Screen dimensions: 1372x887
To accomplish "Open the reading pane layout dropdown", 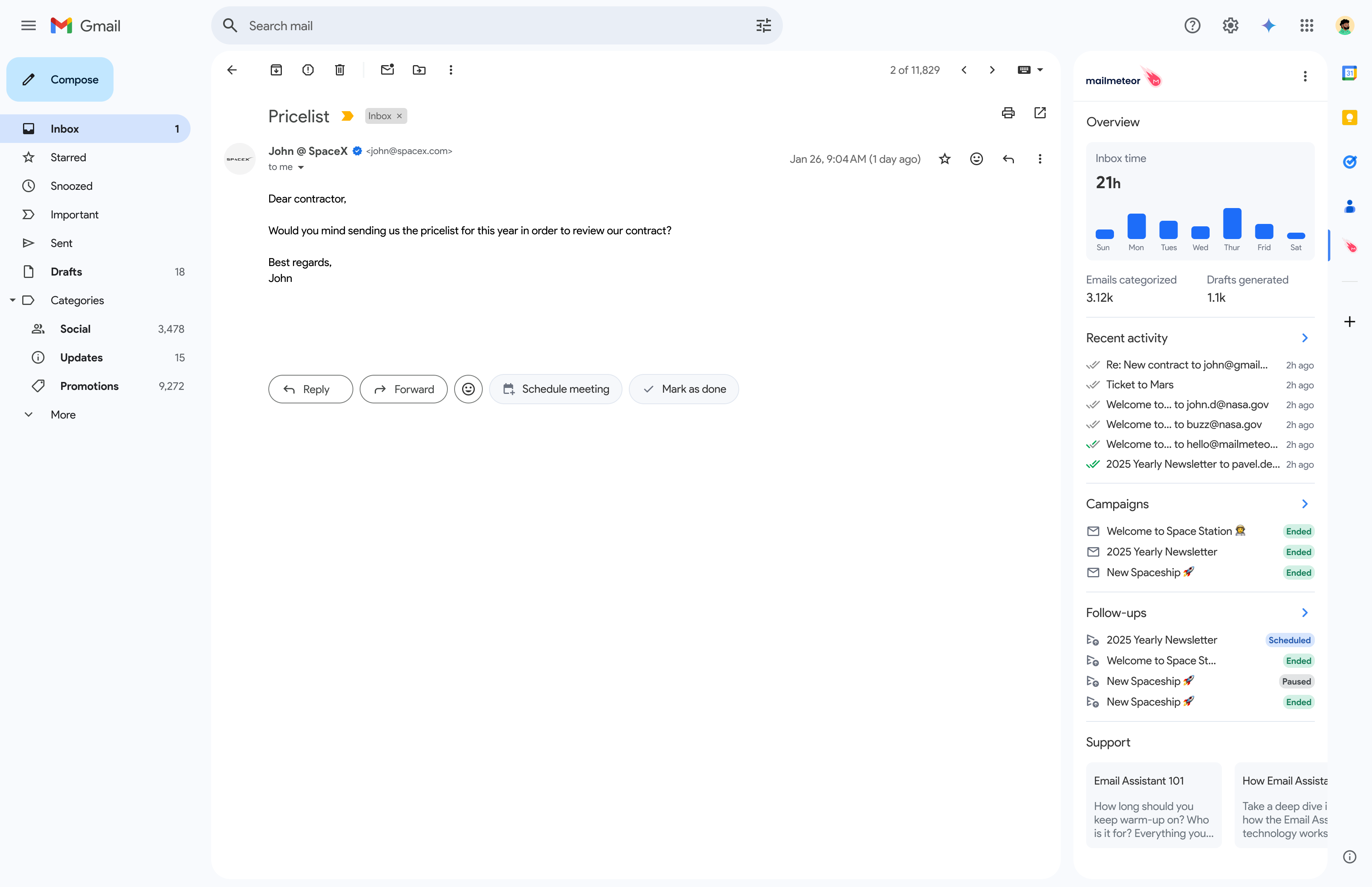I will coord(1030,70).
